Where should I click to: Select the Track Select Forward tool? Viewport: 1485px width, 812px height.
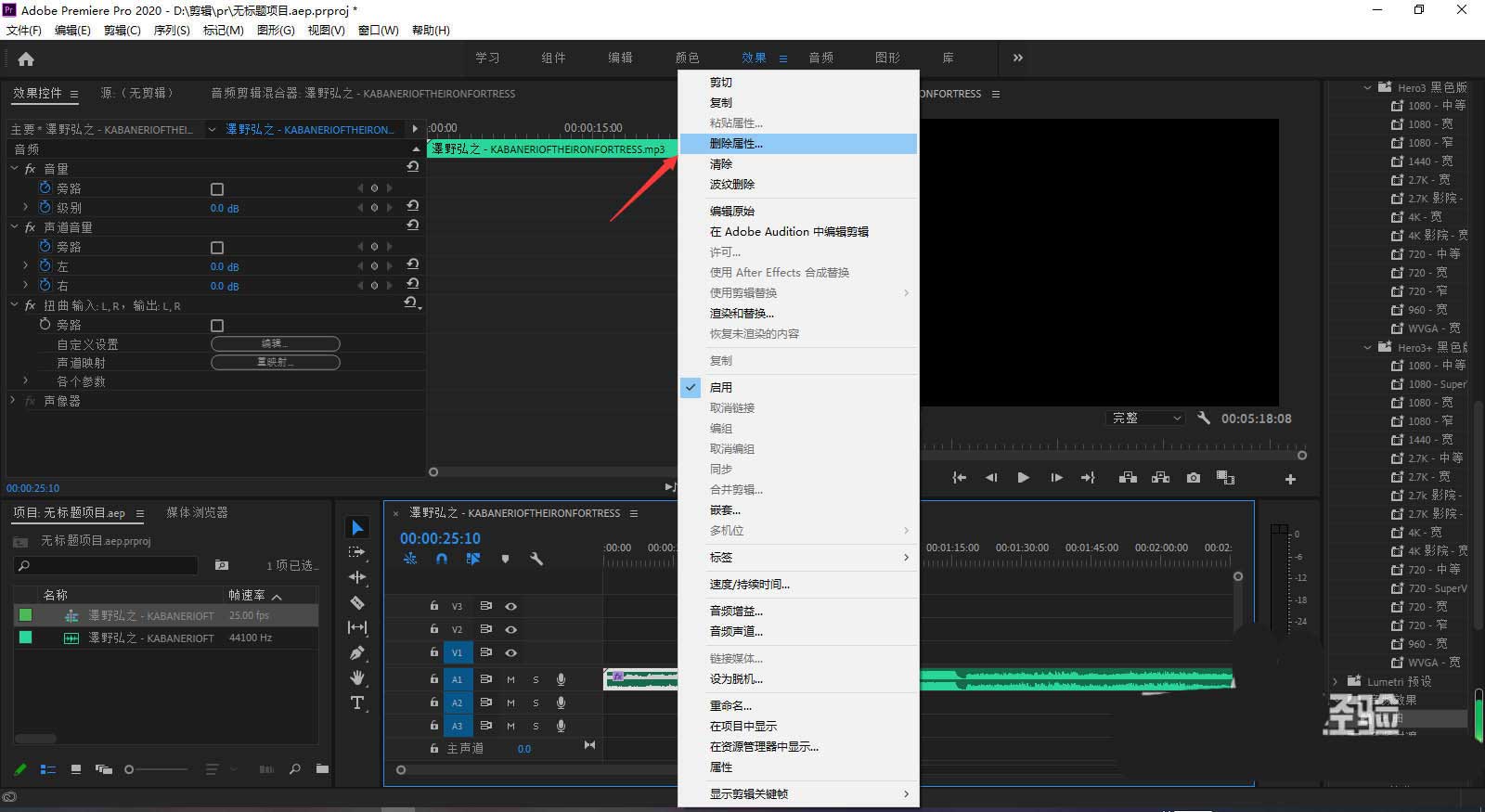point(357,551)
